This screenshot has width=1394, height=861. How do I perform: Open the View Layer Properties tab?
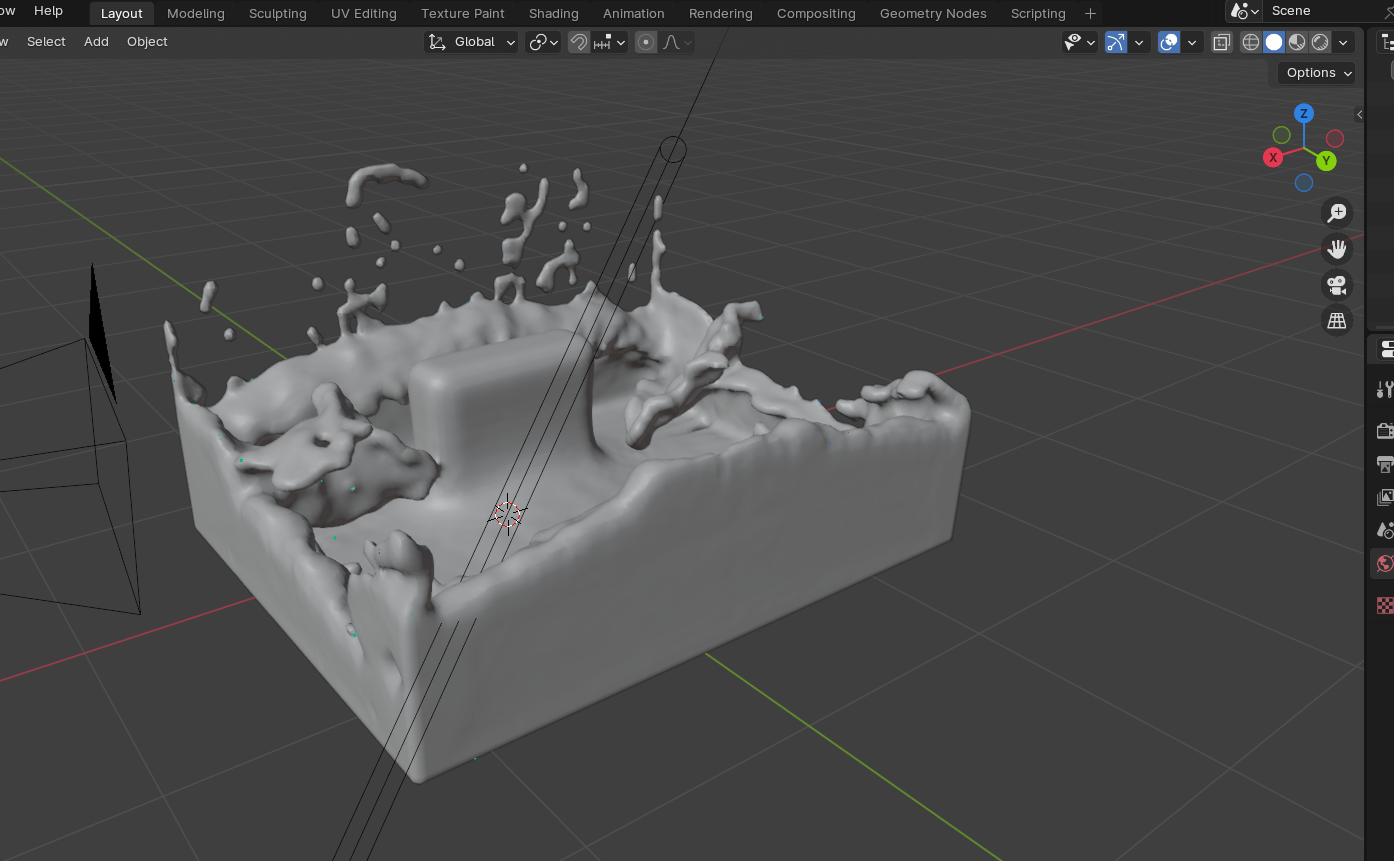[1386, 497]
